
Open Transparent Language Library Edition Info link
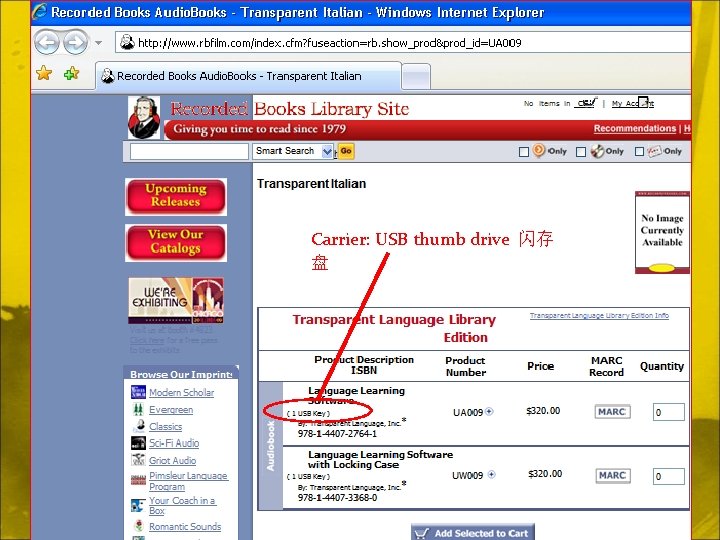coord(599,315)
